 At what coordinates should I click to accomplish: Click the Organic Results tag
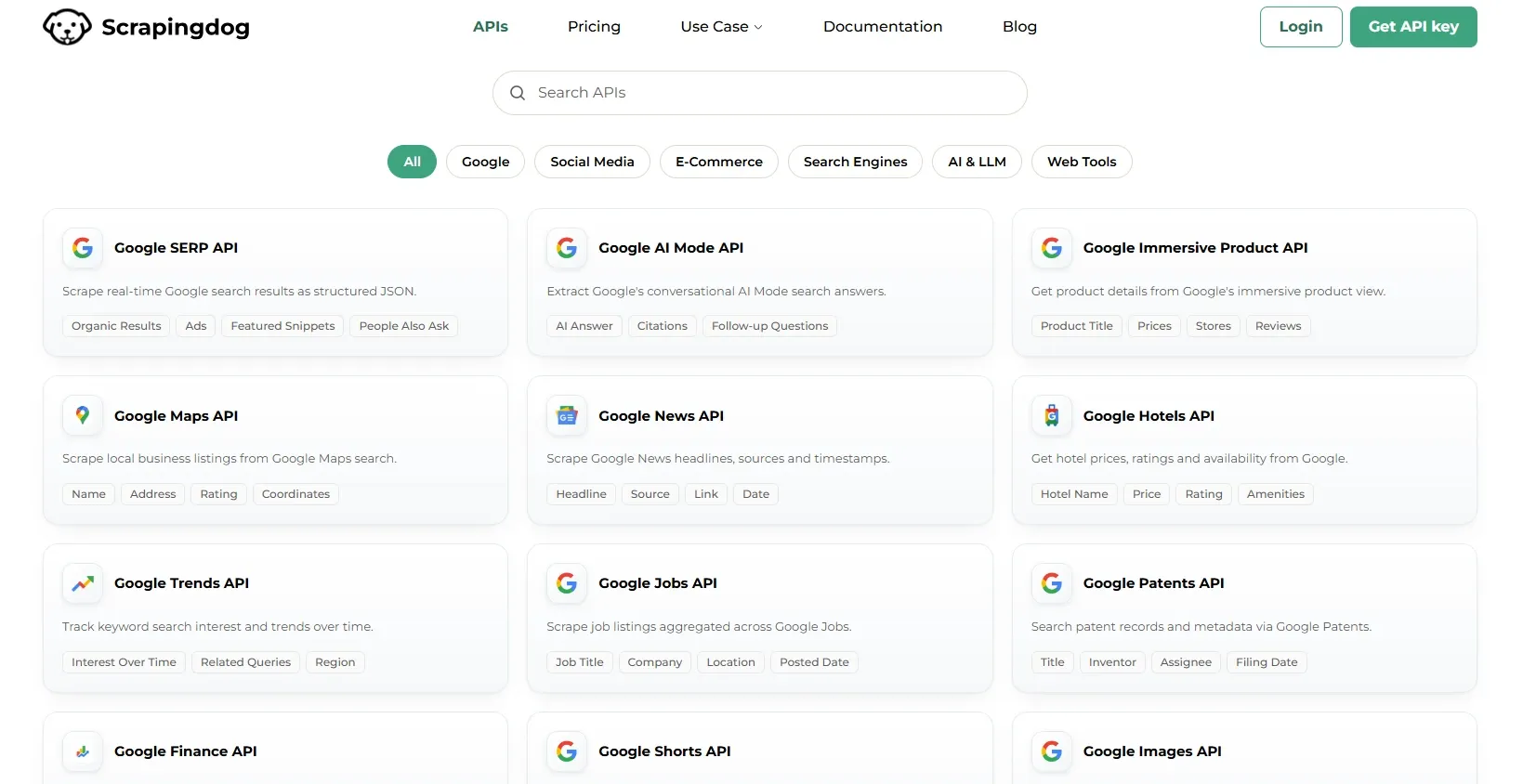coord(116,326)
